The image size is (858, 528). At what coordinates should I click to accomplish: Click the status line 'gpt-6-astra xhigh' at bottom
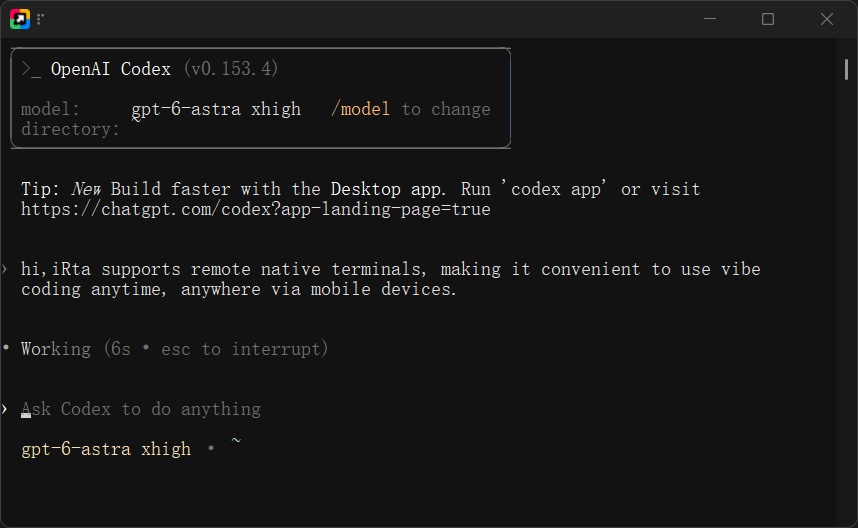pyautogui.click(x=106, y=449)
